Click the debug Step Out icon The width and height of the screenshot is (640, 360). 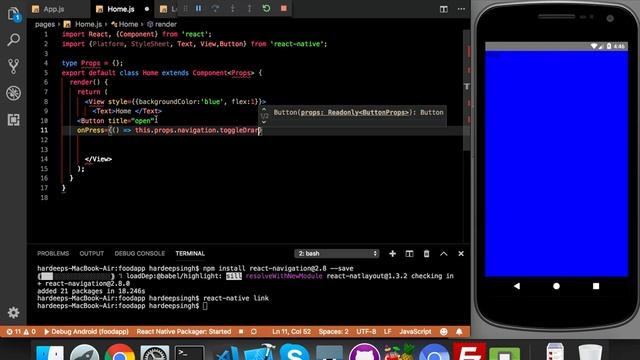(249, 9)
